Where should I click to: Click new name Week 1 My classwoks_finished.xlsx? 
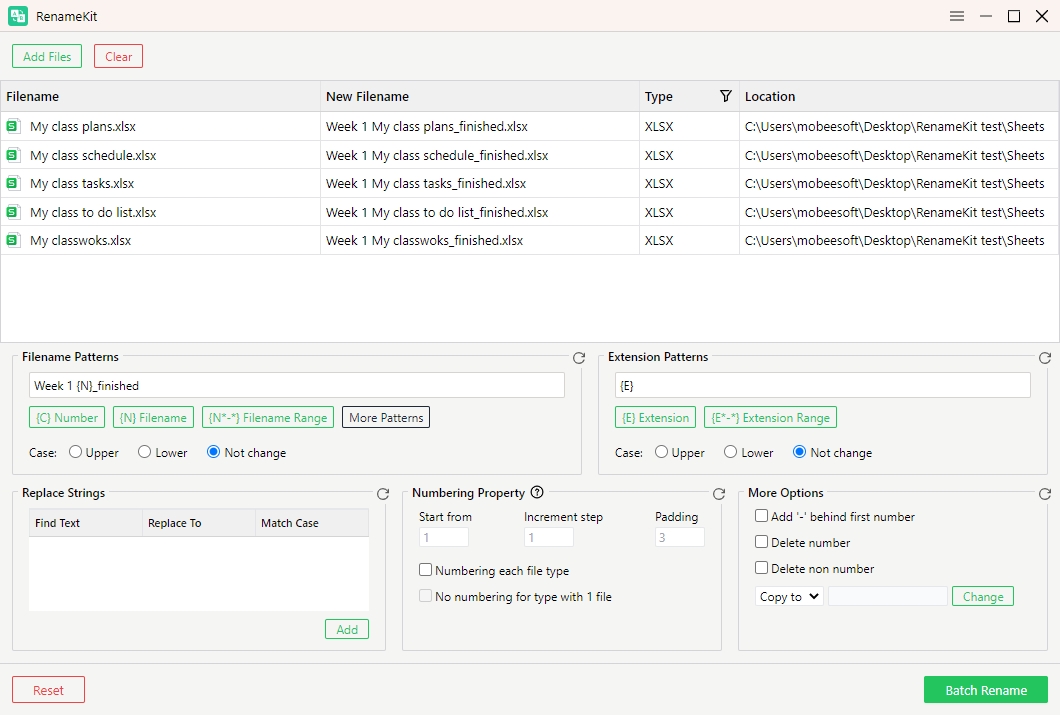[x=425, y=241]
